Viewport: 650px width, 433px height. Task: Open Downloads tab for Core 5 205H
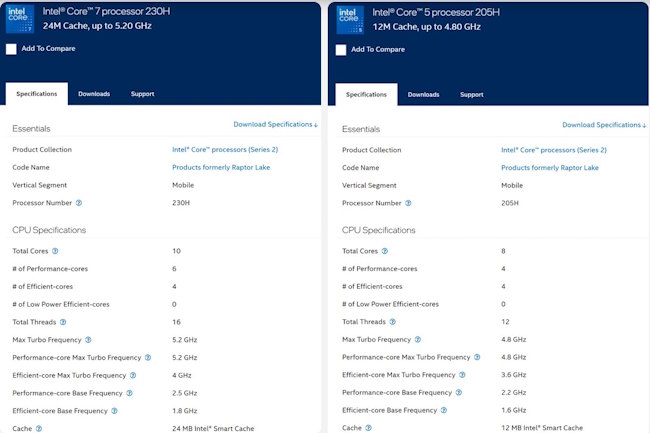coord(423,94)
